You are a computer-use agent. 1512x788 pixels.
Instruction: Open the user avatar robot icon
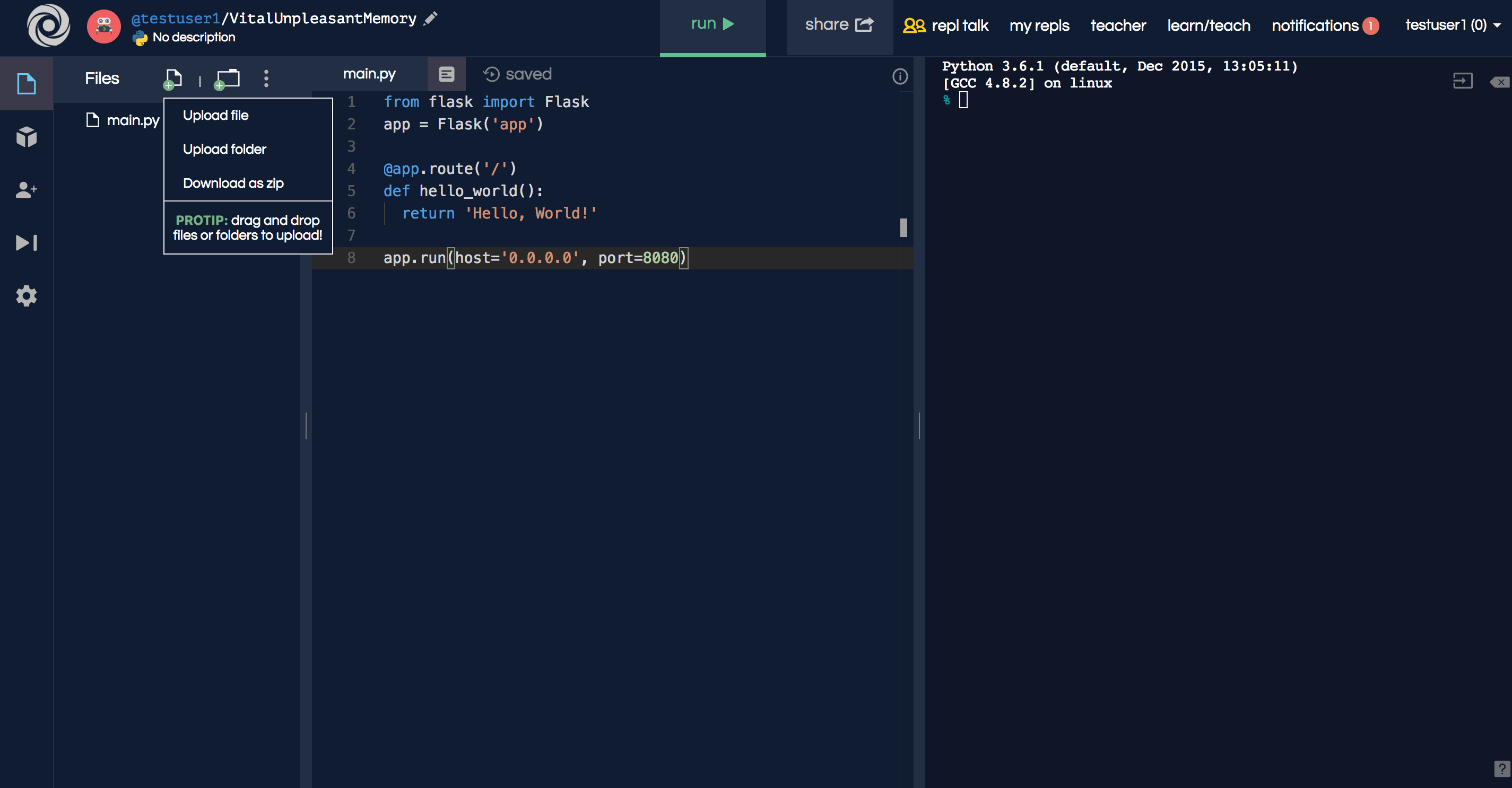[x=104, y=27]
